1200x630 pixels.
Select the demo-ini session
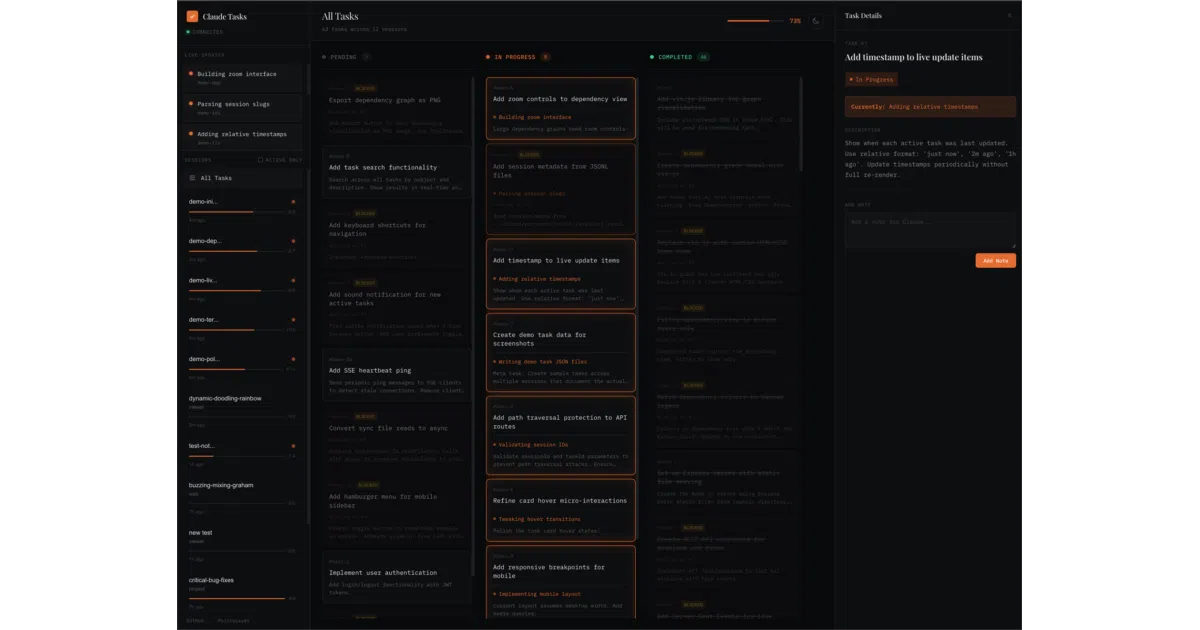[242, 210]
